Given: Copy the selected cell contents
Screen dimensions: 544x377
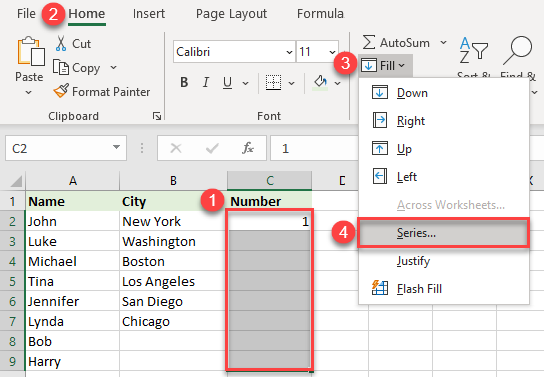Looking at the screenshot, I should pyautogui.click(x=77, y=68).
